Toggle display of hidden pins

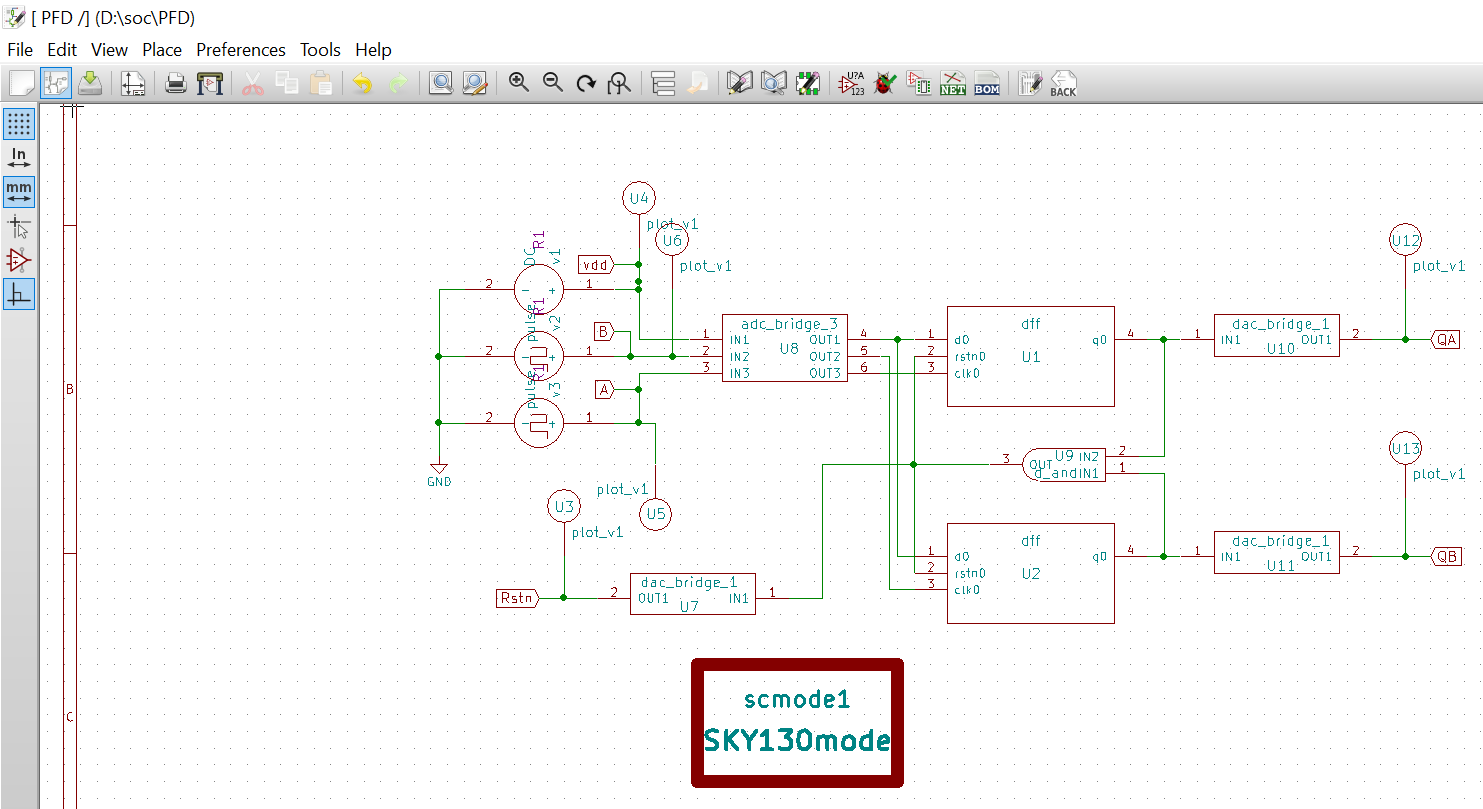(20, 259)
